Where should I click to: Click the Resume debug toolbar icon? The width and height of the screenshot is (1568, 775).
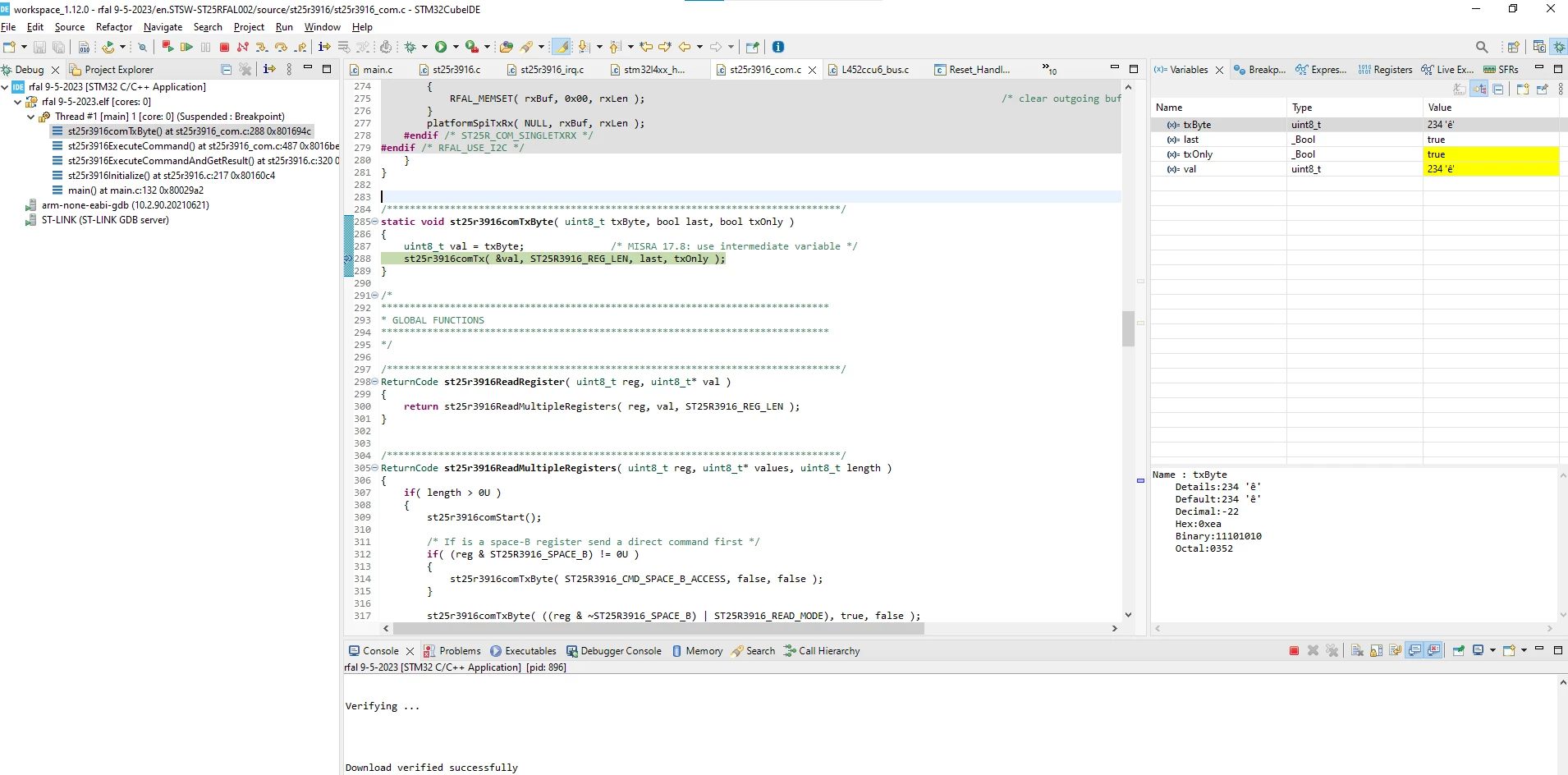[186, 47]
